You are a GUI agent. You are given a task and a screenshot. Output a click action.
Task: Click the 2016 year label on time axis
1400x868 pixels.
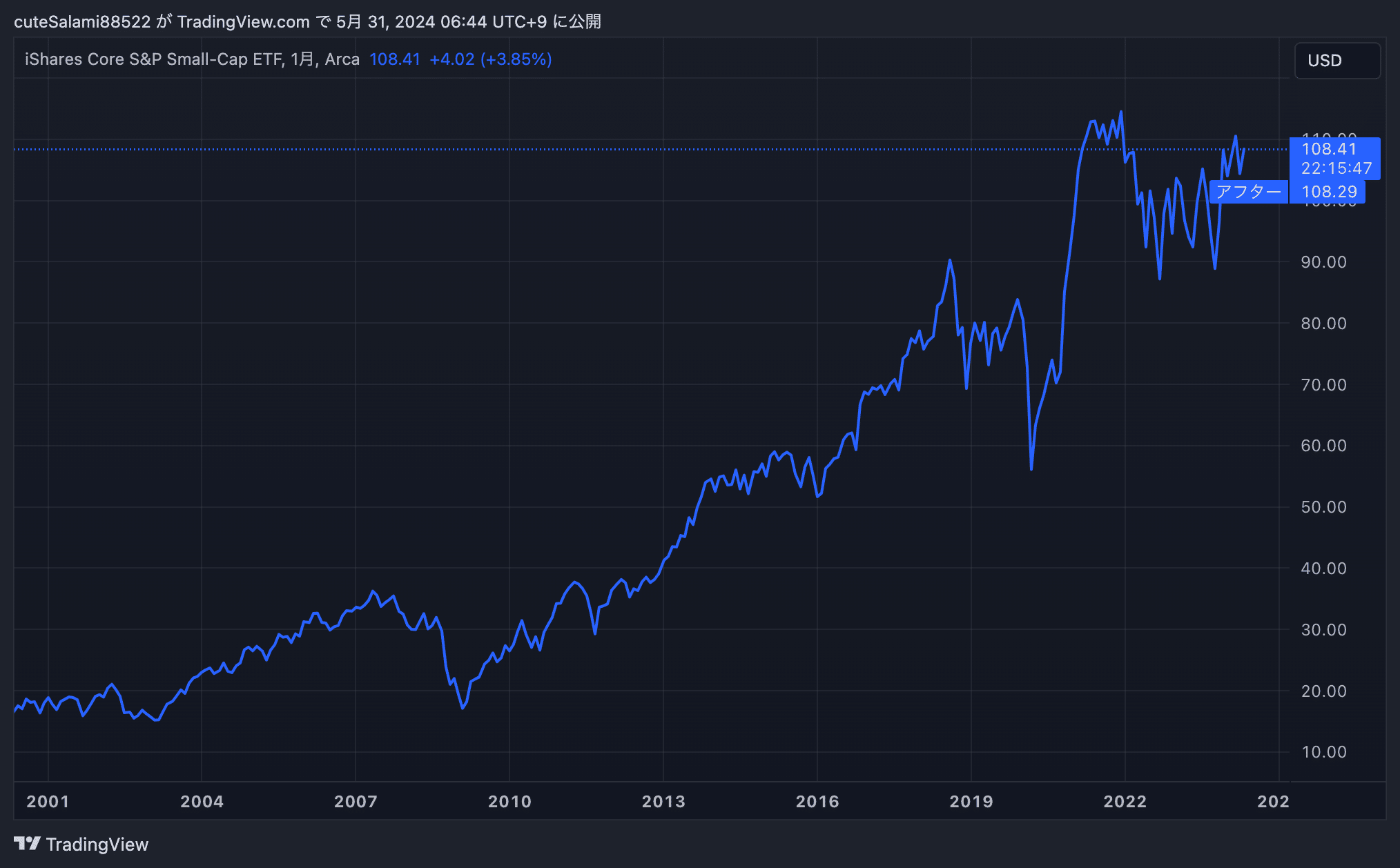coord(817,802)
